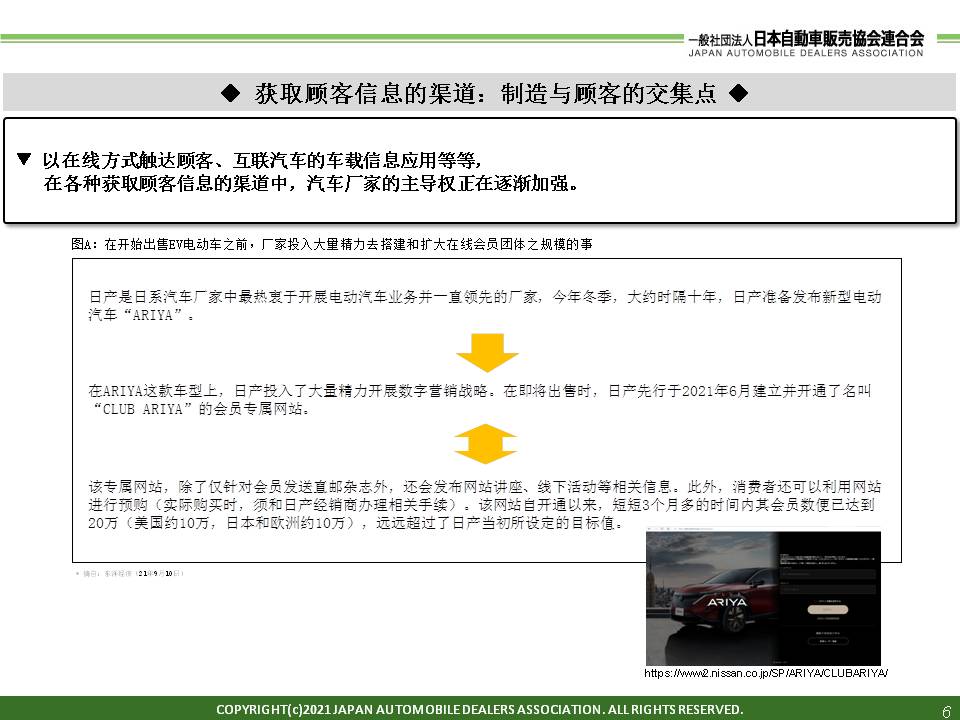Click the paragraph starting with 该专属网站
This screenshot has height=720, width=960.
tap(486, 505)
